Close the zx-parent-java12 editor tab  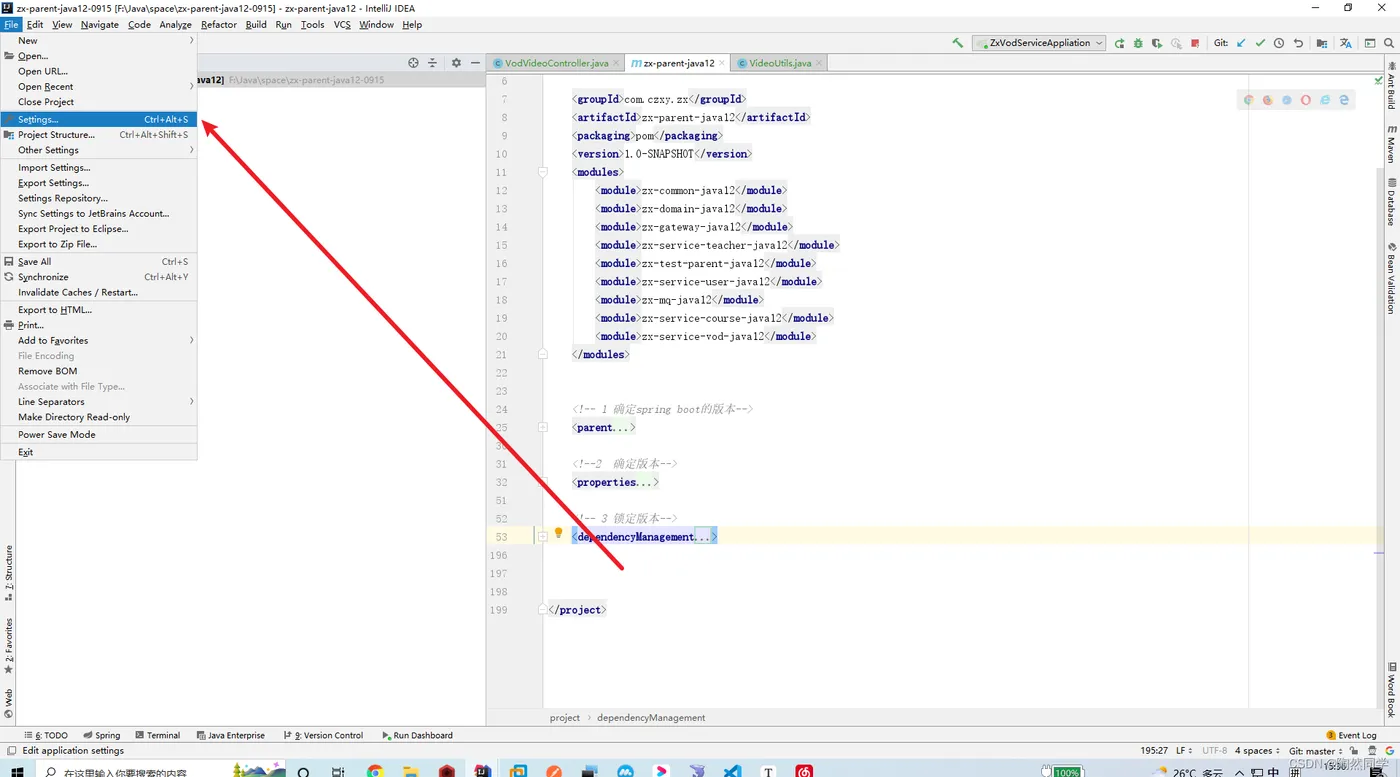(723, 64)
